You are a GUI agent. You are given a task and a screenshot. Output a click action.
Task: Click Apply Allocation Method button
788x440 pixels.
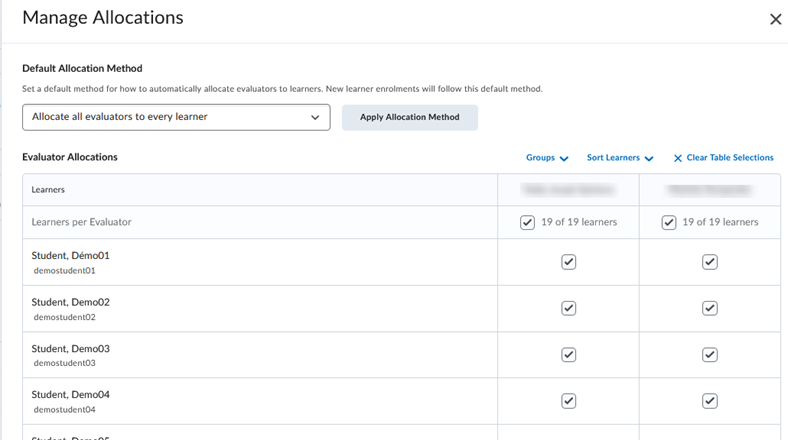tap(409, 117)
